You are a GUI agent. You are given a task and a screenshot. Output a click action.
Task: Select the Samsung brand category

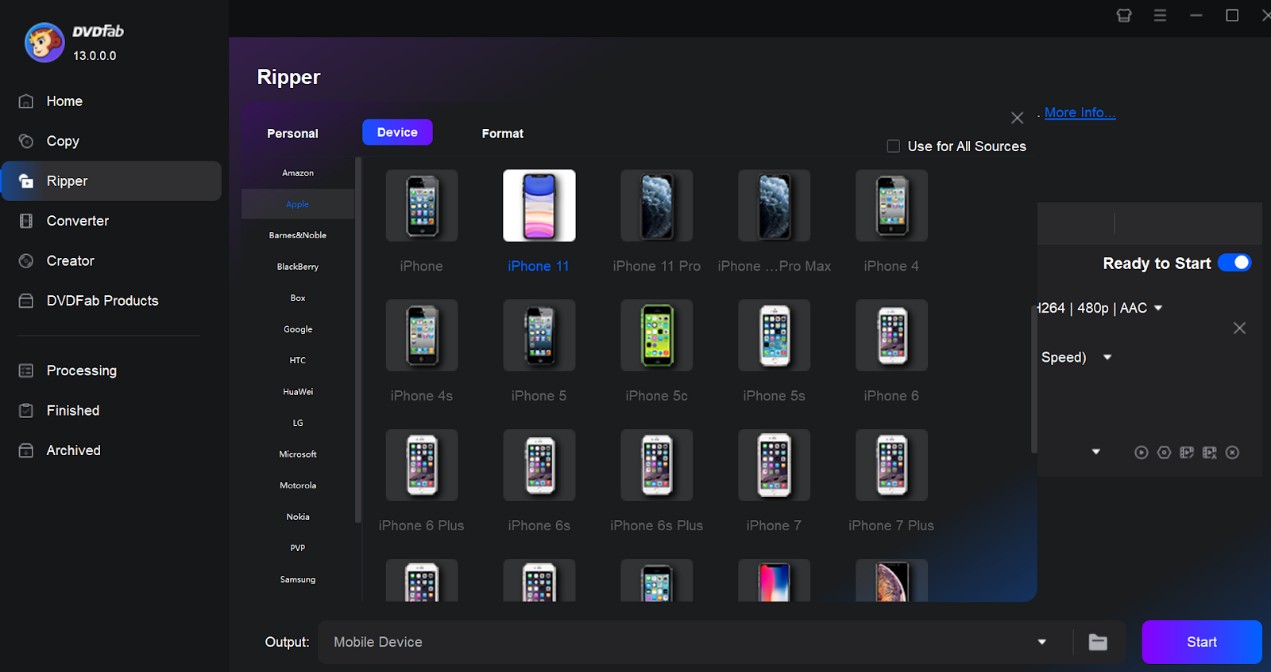(297, 579)
